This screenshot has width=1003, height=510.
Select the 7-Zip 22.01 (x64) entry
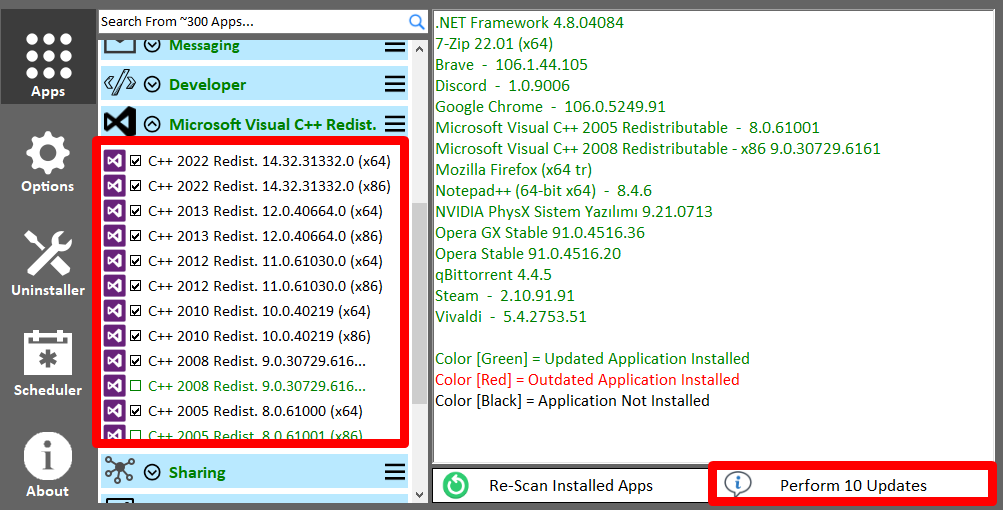click(494, 44)
